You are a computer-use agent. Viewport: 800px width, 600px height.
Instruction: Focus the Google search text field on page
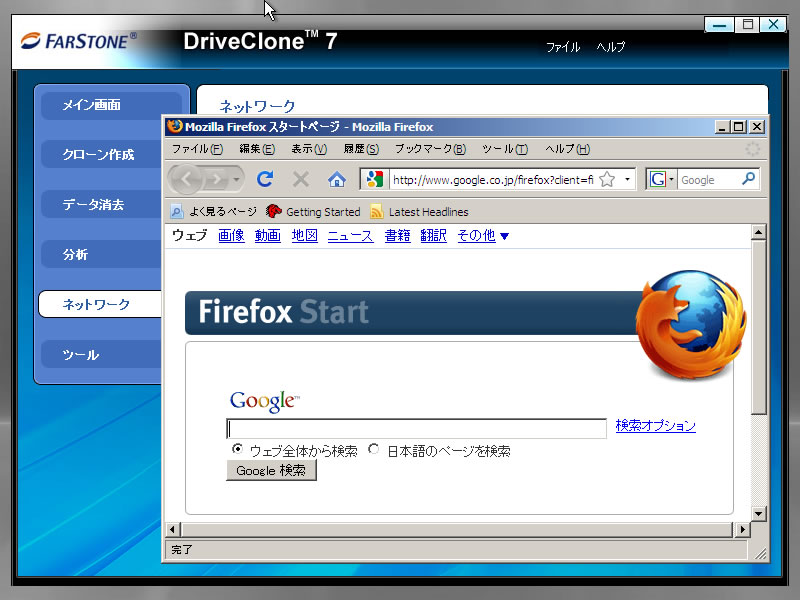[x=416, y=429]
